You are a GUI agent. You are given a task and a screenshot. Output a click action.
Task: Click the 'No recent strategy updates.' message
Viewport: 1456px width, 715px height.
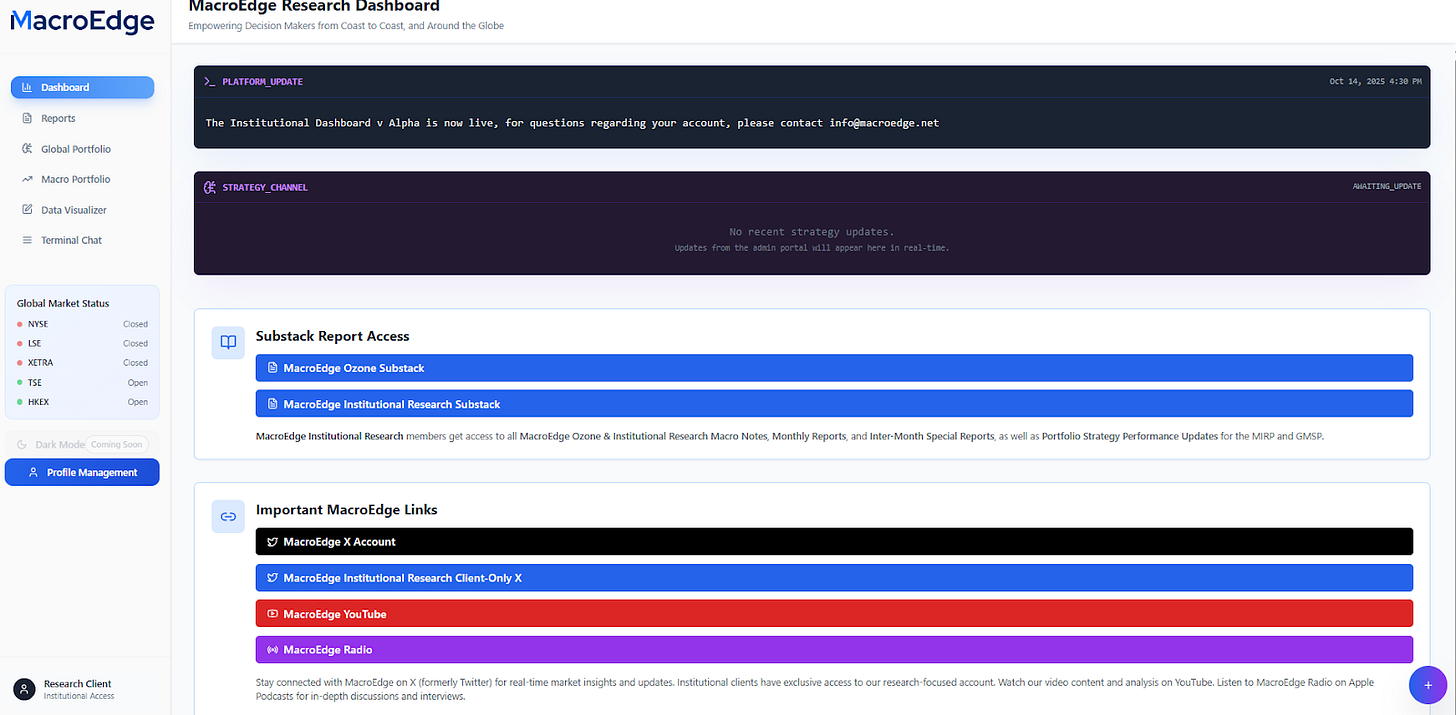pyautogui.click(x=811, y=232)
